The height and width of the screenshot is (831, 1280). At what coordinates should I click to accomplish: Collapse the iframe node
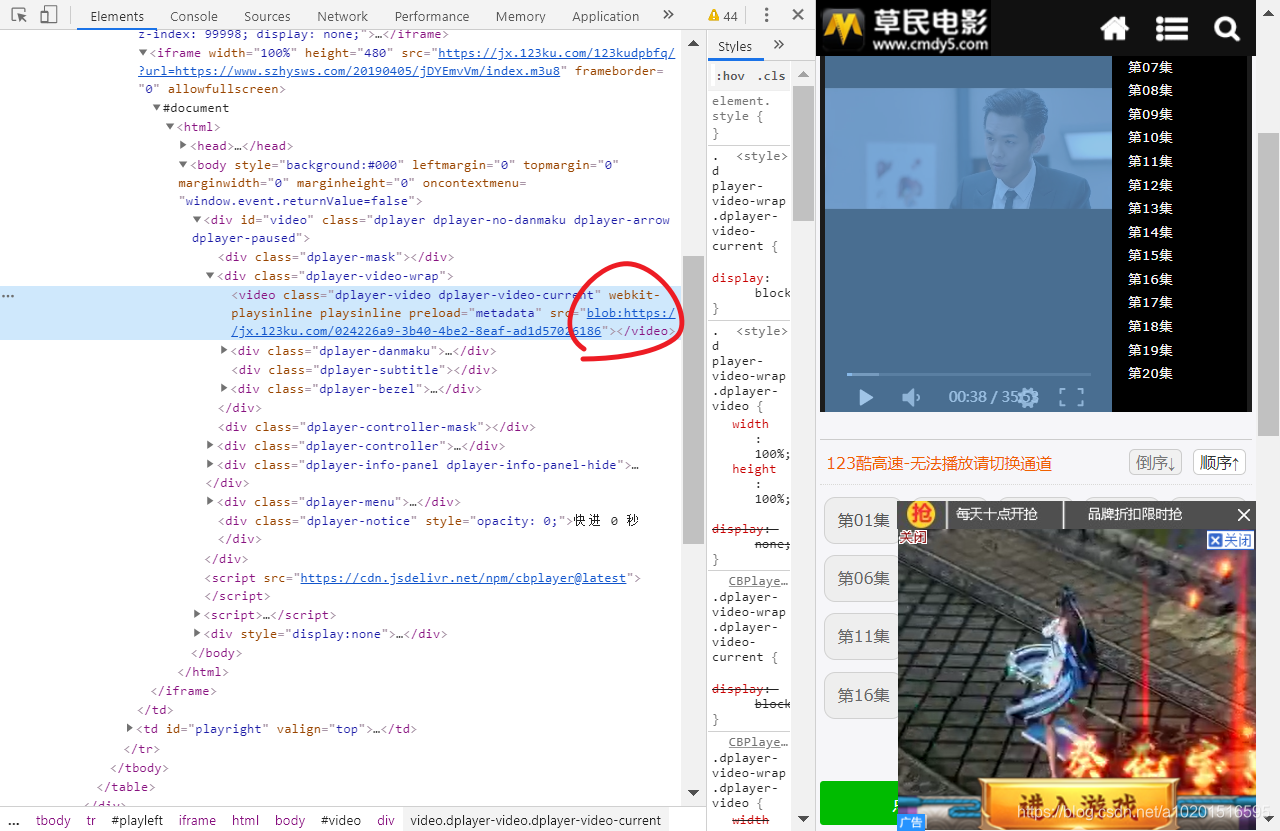point(143,52)
